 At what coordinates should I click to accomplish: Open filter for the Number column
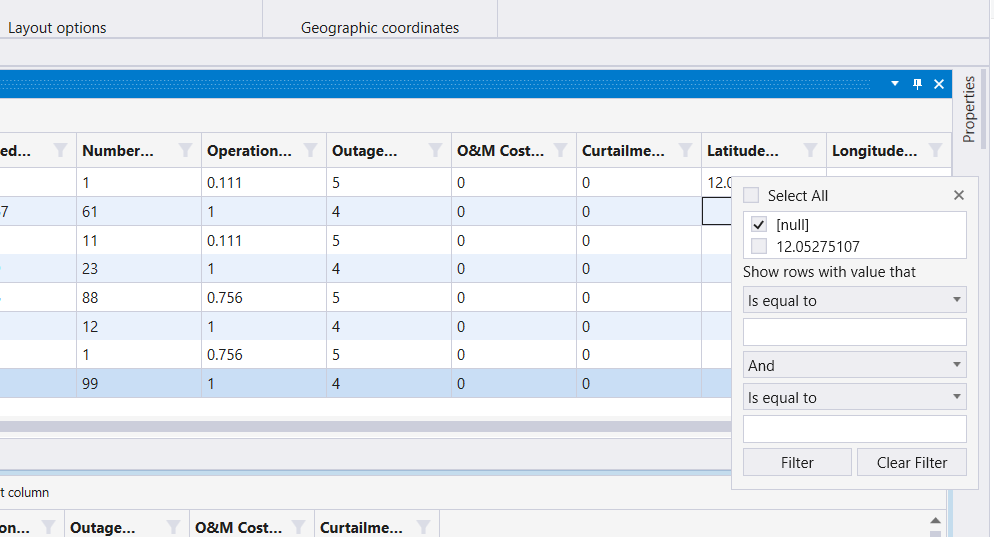pyautogui.click(x=185, y=150)
